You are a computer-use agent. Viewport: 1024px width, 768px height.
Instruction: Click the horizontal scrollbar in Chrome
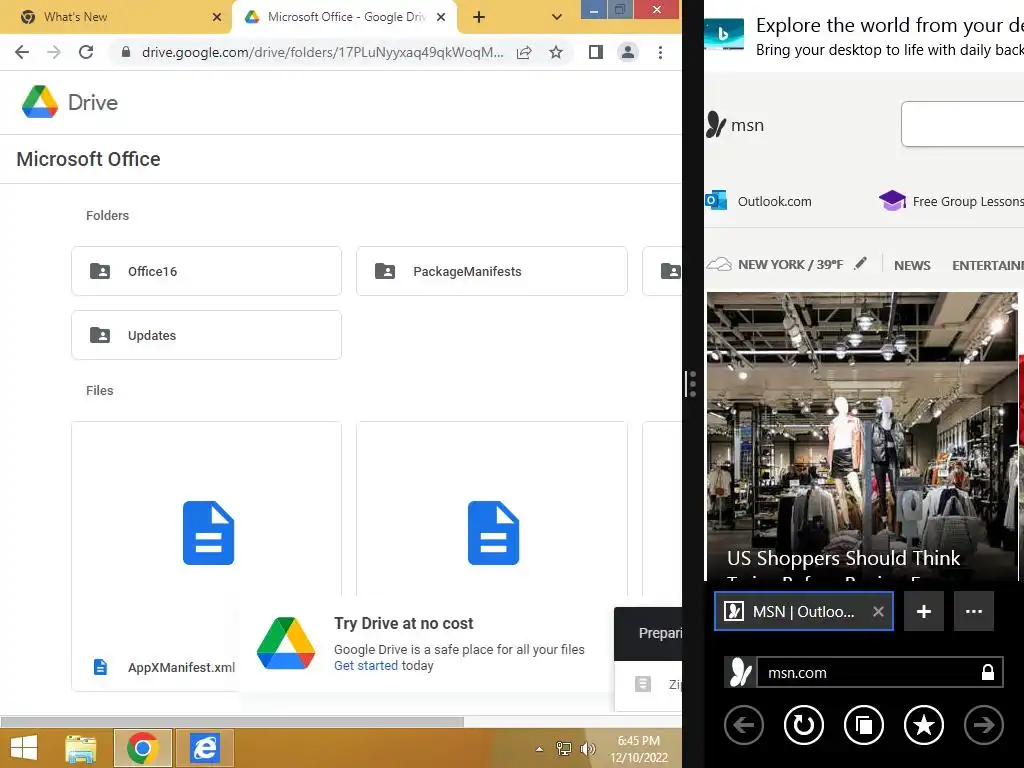(232, 722)
